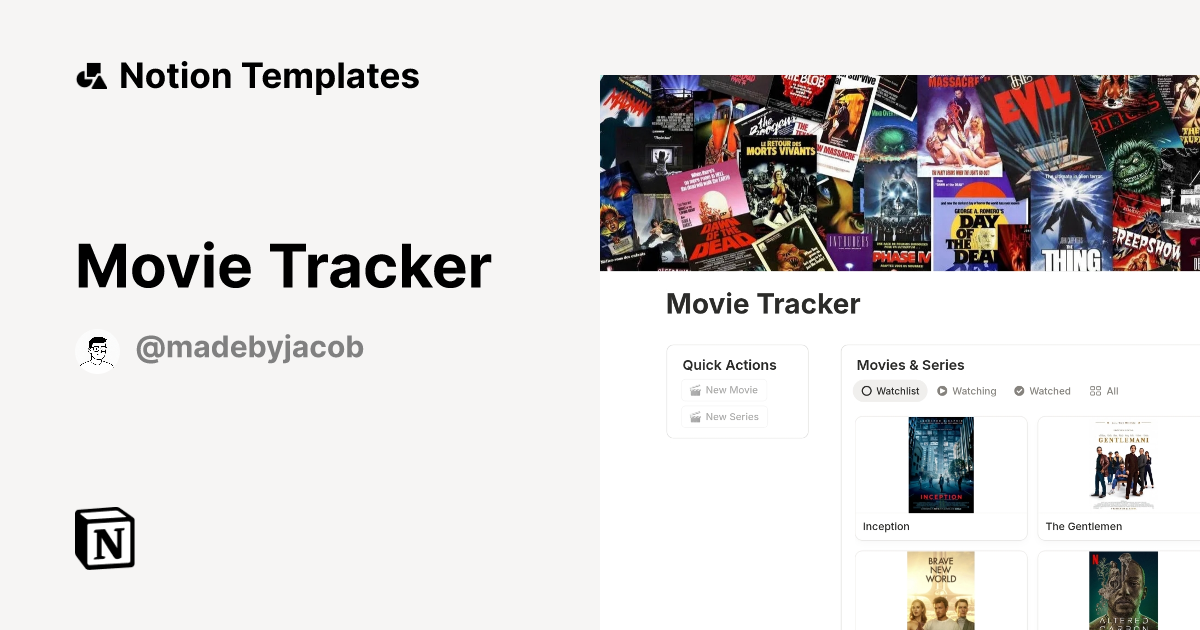The height and width of the screenshot is (630, 1200).
Task: Click the Notion logo in the bottom left
Action: coord(104,538)
